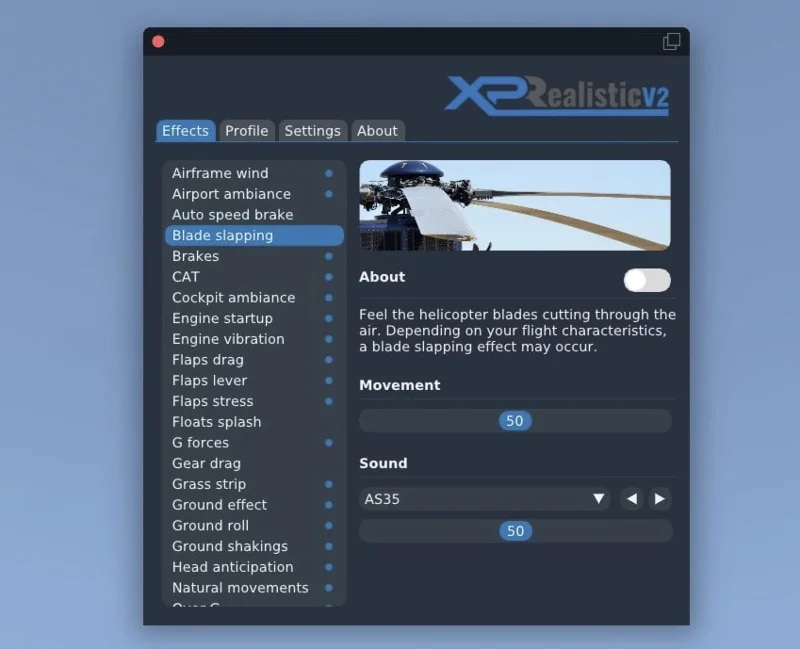Viewport: 800px width, 649px height.
Task: Click the Ground shakings enabled dot
Action: point(329,546)
